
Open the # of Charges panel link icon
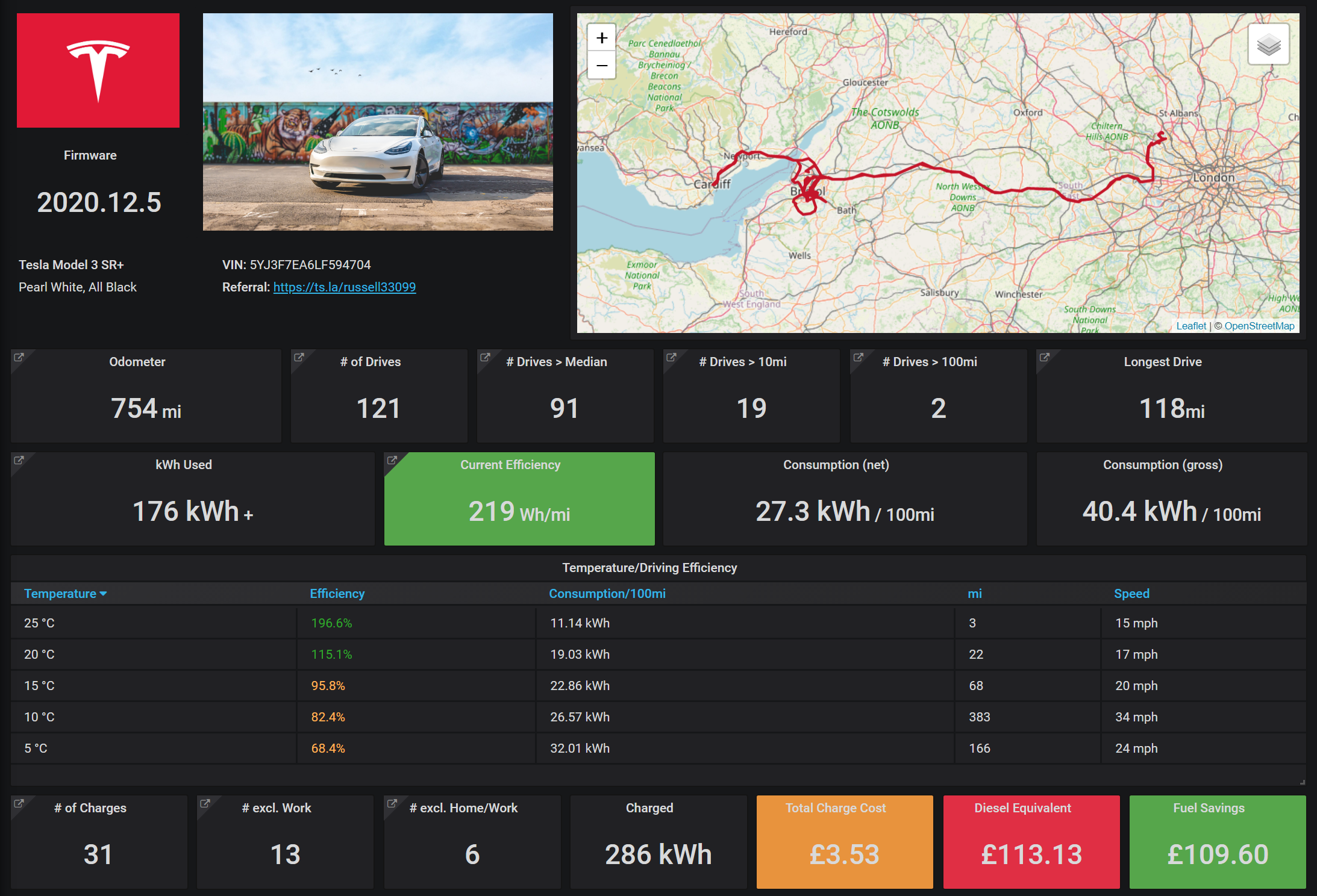(19, 803)
